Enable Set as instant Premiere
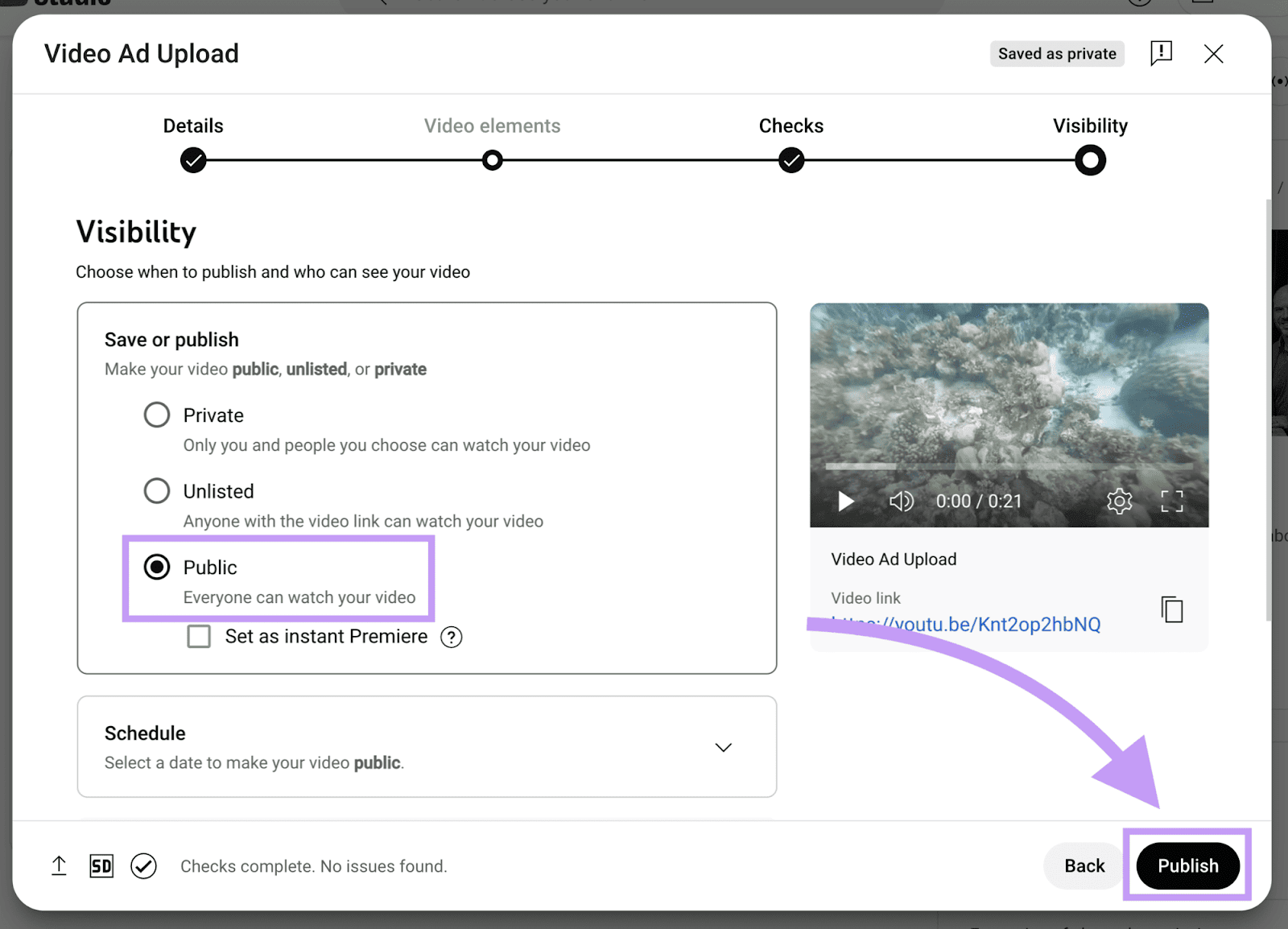Viewport: 1288px width, 929px height. pyautogui.click(x=199, y=636)
